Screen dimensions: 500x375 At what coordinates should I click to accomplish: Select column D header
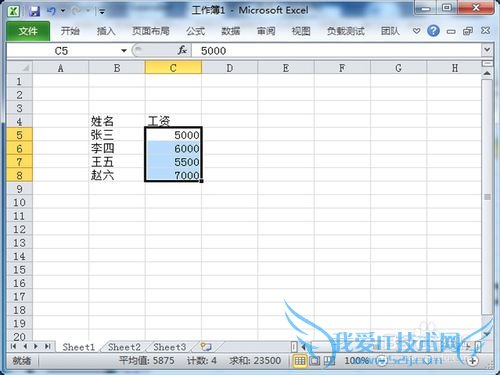point(229,68)
